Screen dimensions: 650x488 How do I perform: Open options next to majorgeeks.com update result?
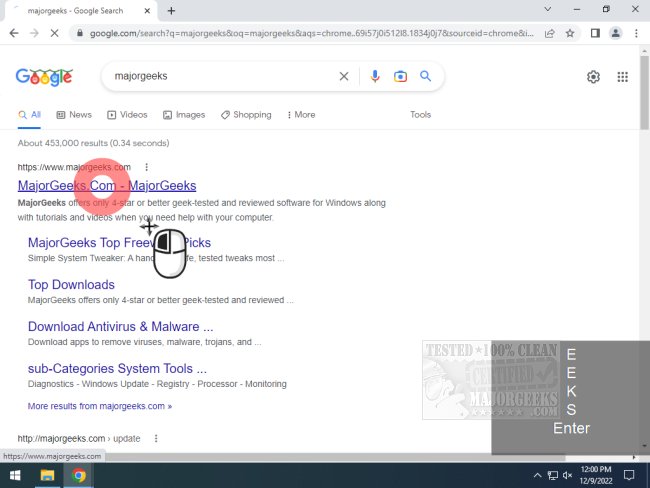point(156,438)
